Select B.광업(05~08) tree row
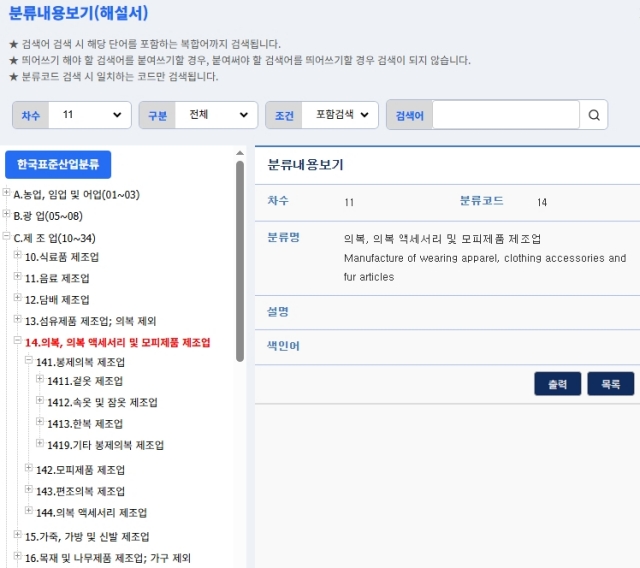 tap(48, 216)
